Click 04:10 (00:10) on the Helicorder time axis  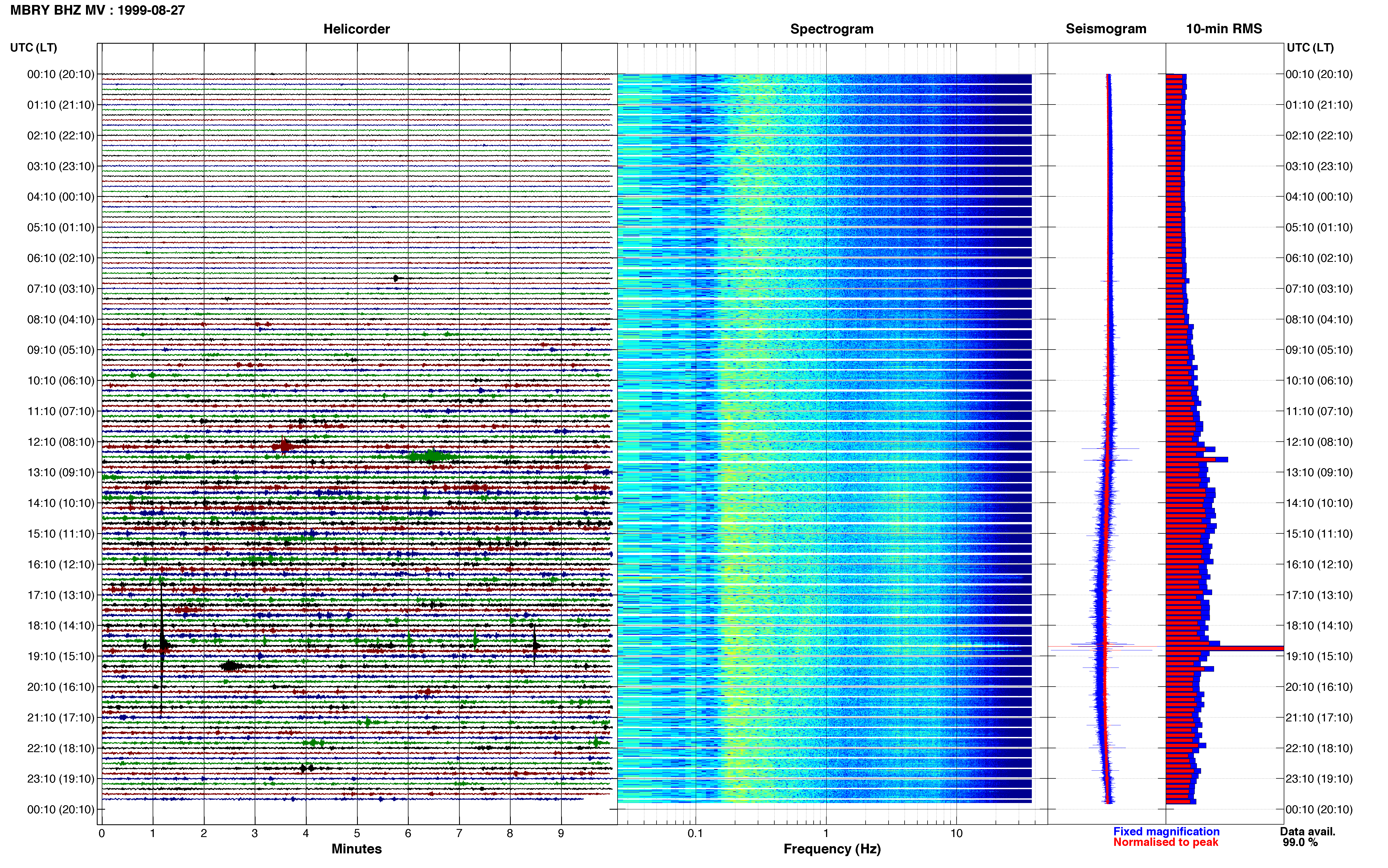61,197
